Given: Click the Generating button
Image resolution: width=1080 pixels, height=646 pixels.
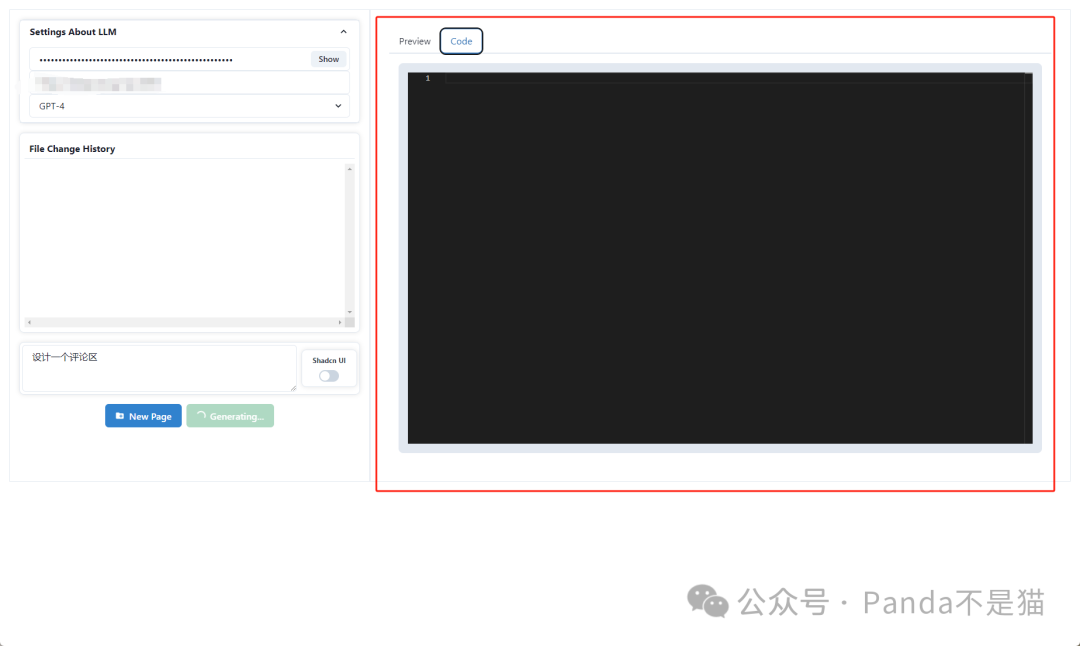Looking at the screenshot, I should coord(230,416).
